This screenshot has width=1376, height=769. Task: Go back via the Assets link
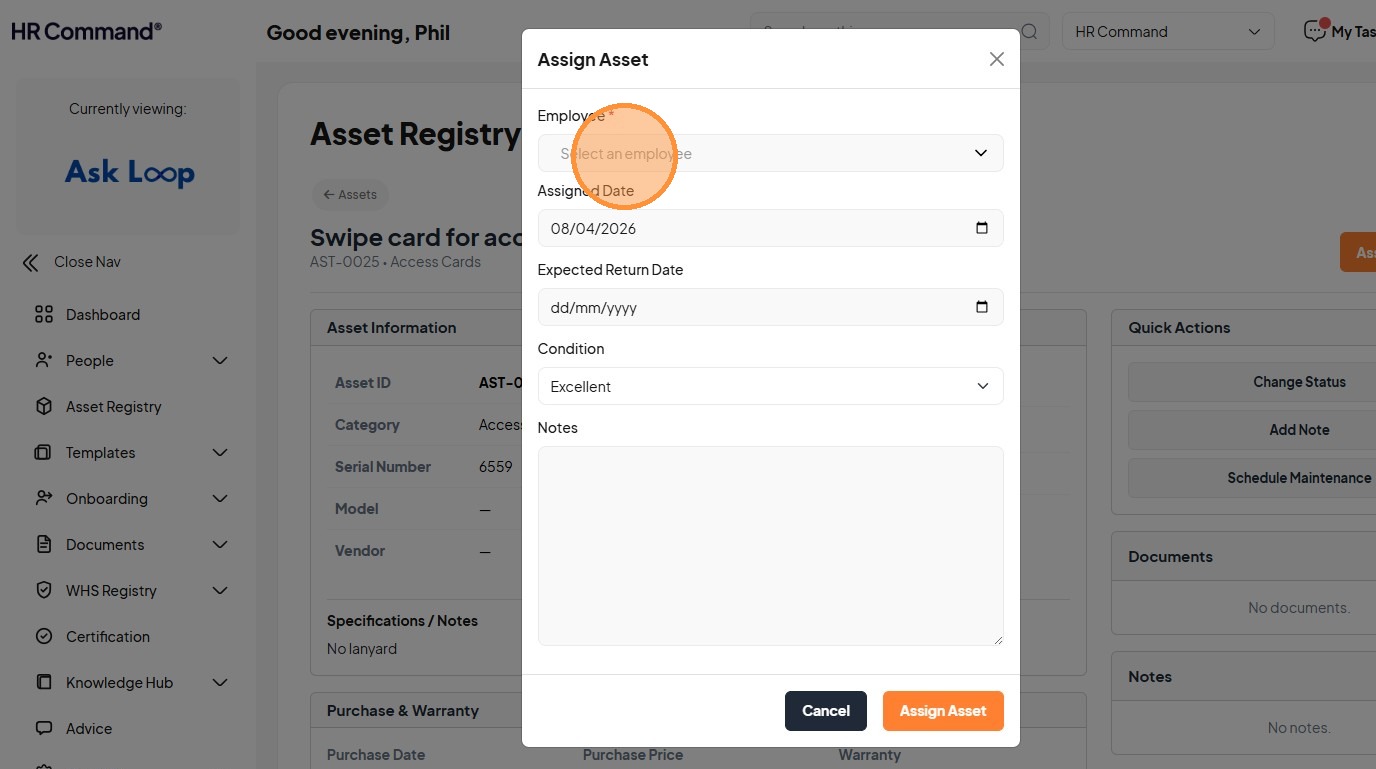[350, 195]
